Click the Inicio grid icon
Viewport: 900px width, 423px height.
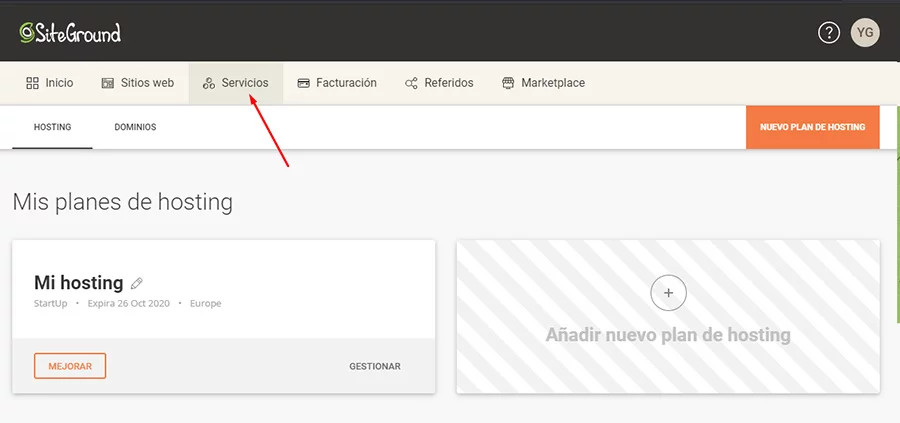point(32,83)
